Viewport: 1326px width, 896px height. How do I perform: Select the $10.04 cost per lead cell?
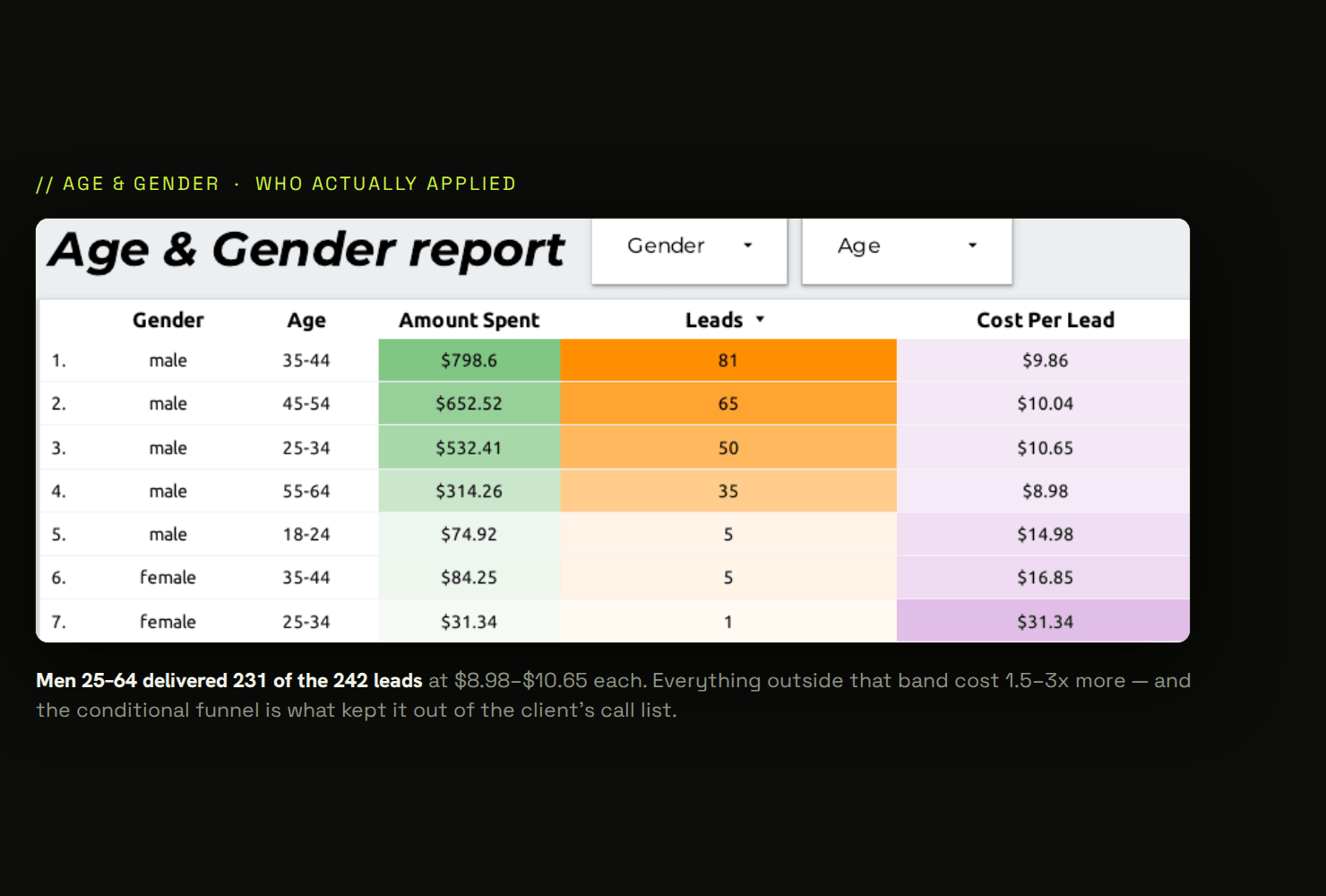coord(1044,403)
